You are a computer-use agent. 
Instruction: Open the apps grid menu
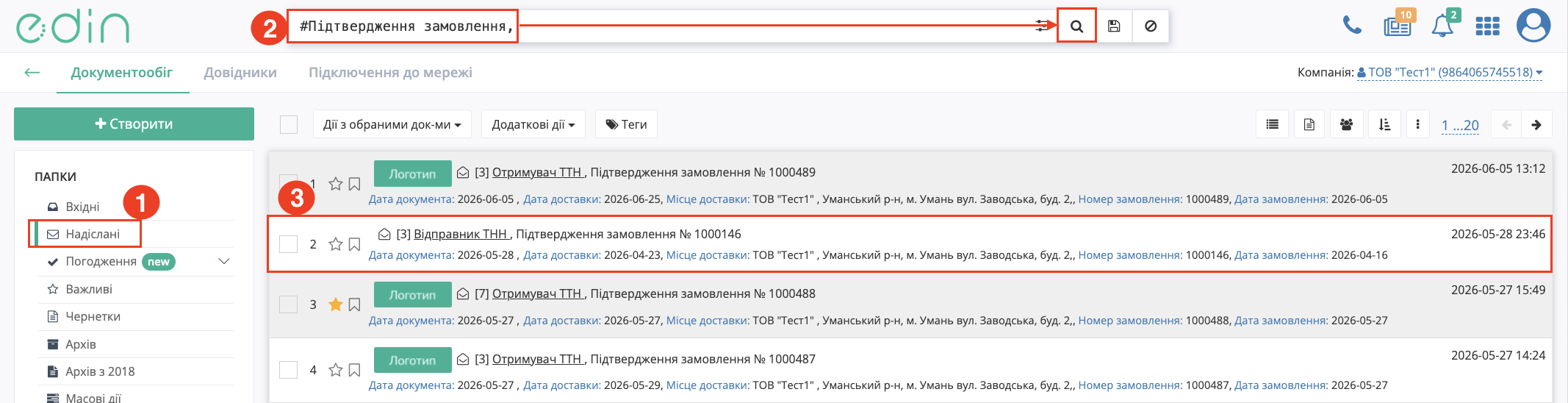(1487, 26)
